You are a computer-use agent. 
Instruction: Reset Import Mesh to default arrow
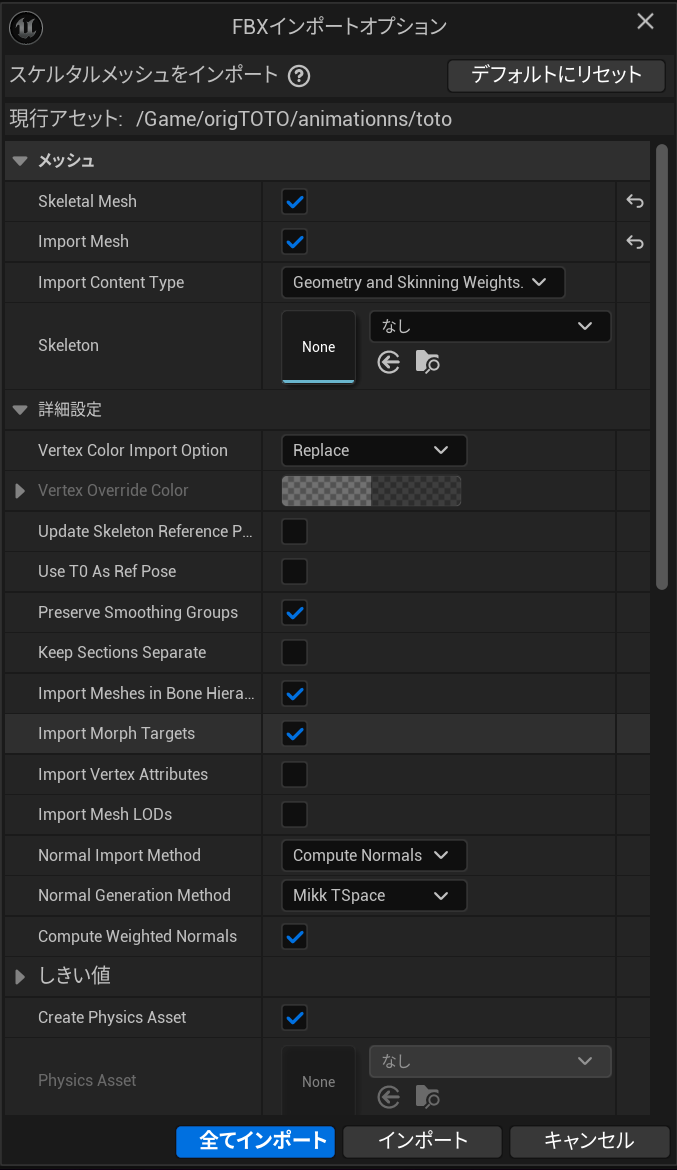(x=634, y=242)
